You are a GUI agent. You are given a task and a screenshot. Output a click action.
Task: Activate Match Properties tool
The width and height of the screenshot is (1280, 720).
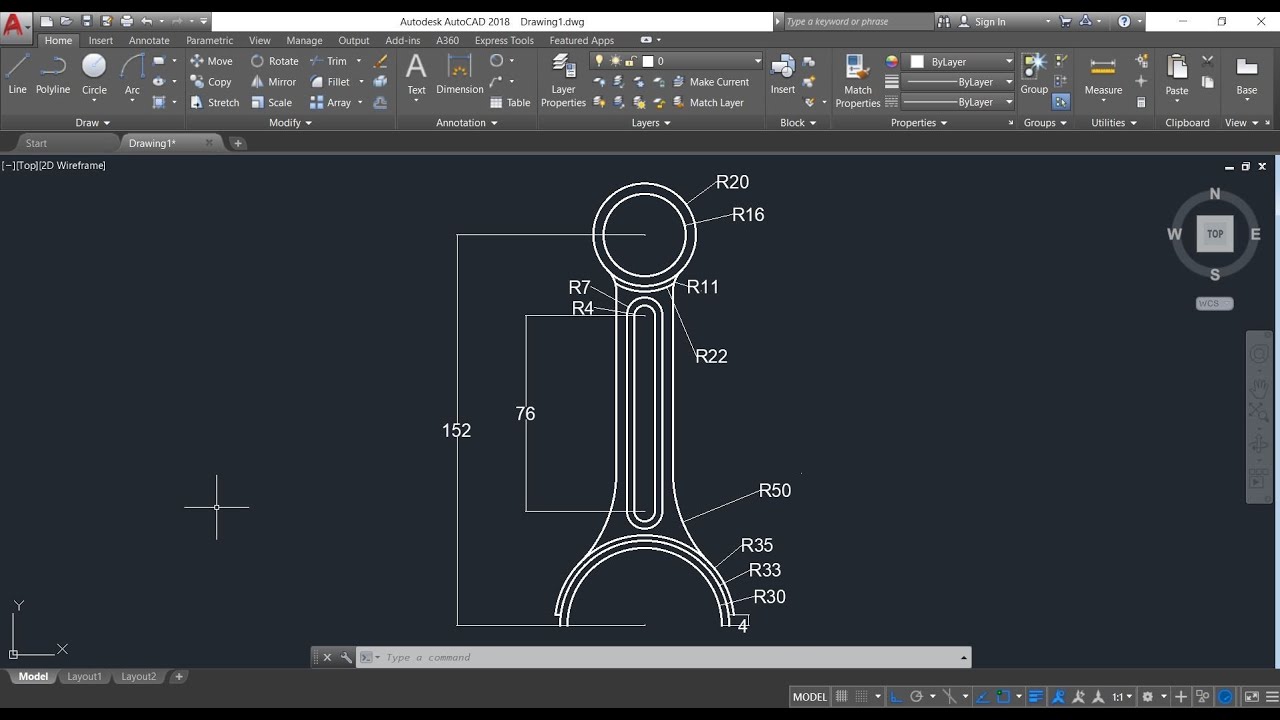[x=857, y=80]
